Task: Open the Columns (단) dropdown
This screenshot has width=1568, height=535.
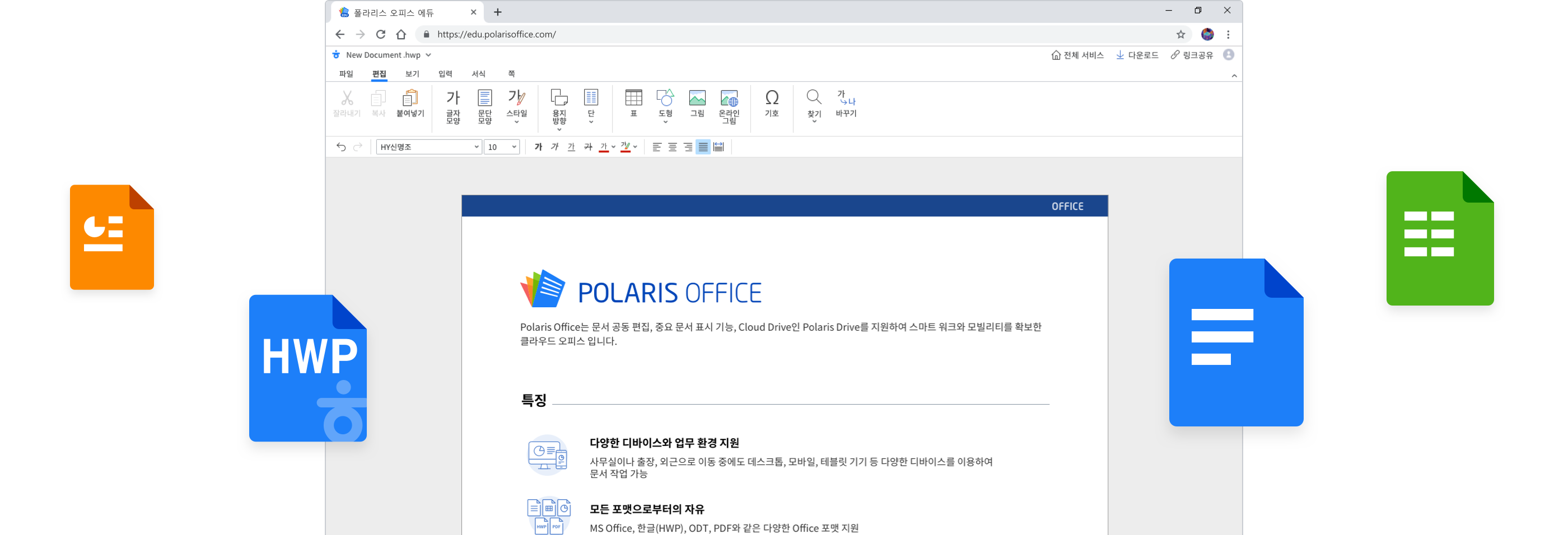Action: coord(591,106)
